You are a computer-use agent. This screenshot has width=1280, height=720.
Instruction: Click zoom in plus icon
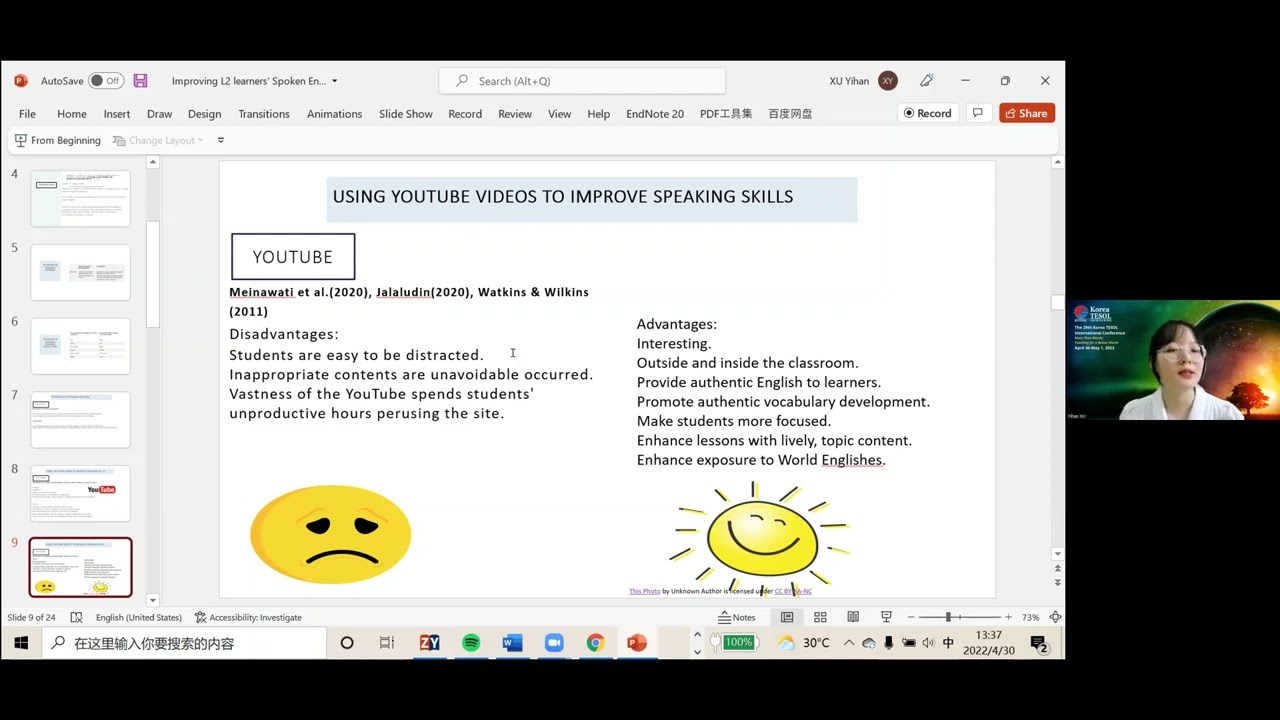[x=1008, y=617]
